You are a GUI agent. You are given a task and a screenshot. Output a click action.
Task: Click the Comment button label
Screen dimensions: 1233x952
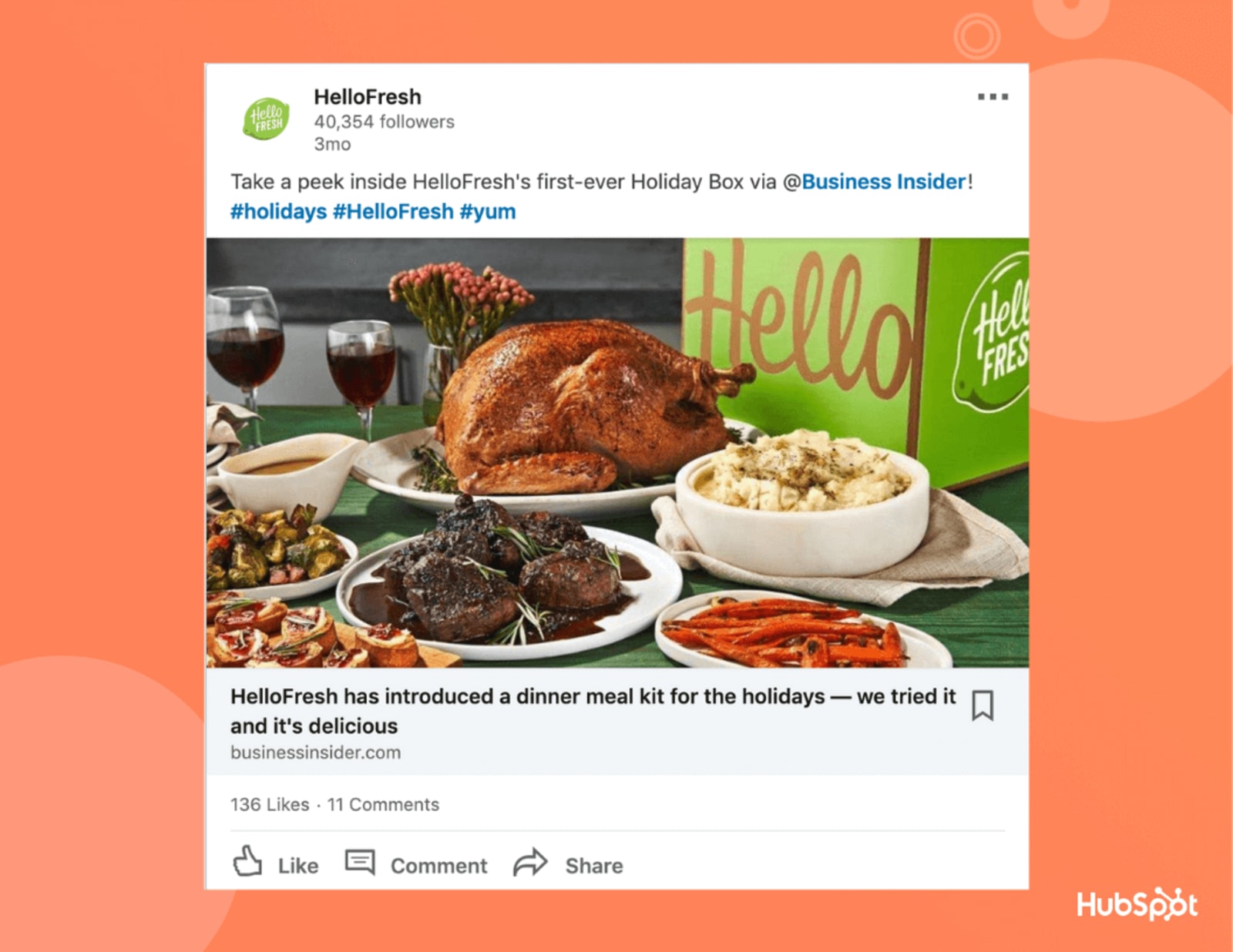point(439,866)
